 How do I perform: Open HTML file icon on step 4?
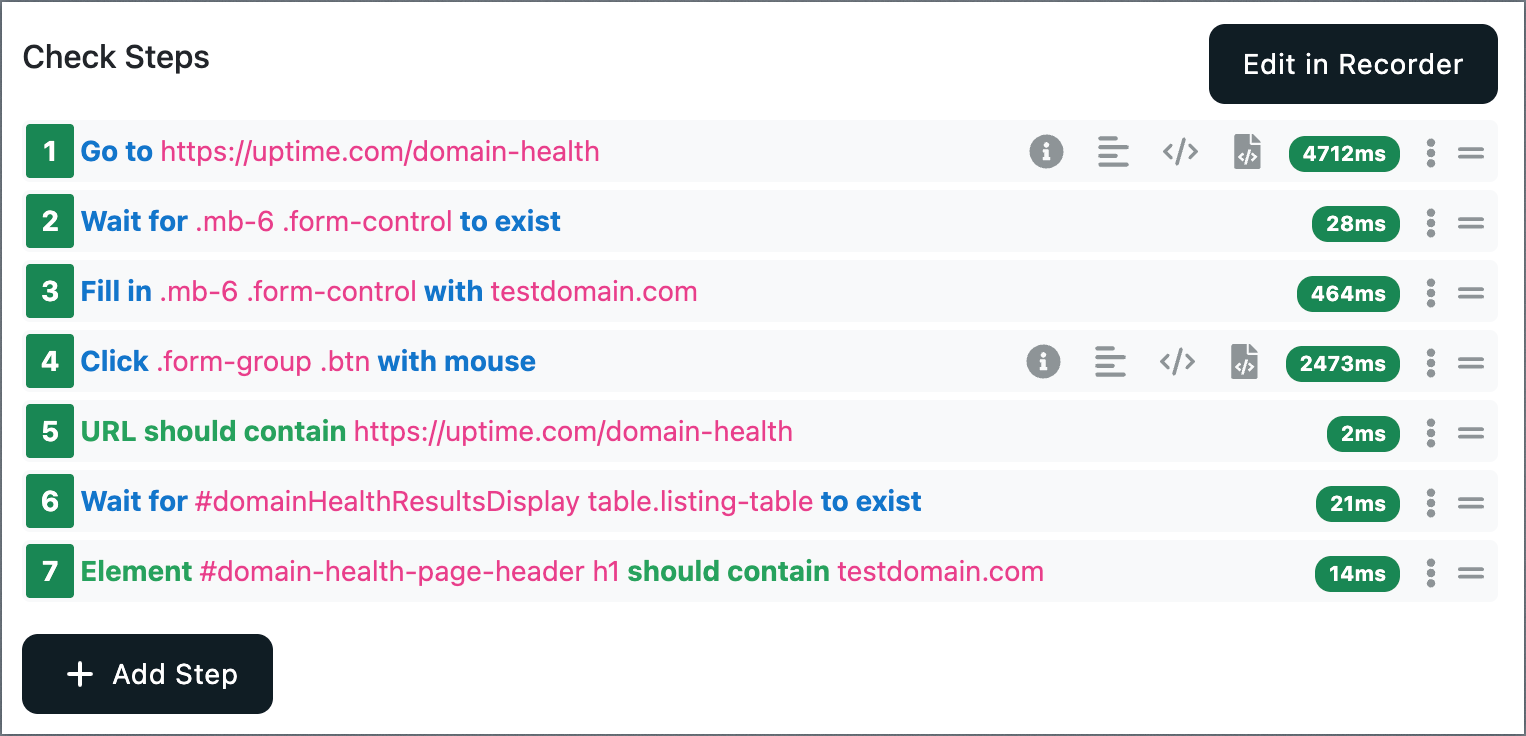[1244, 362]
